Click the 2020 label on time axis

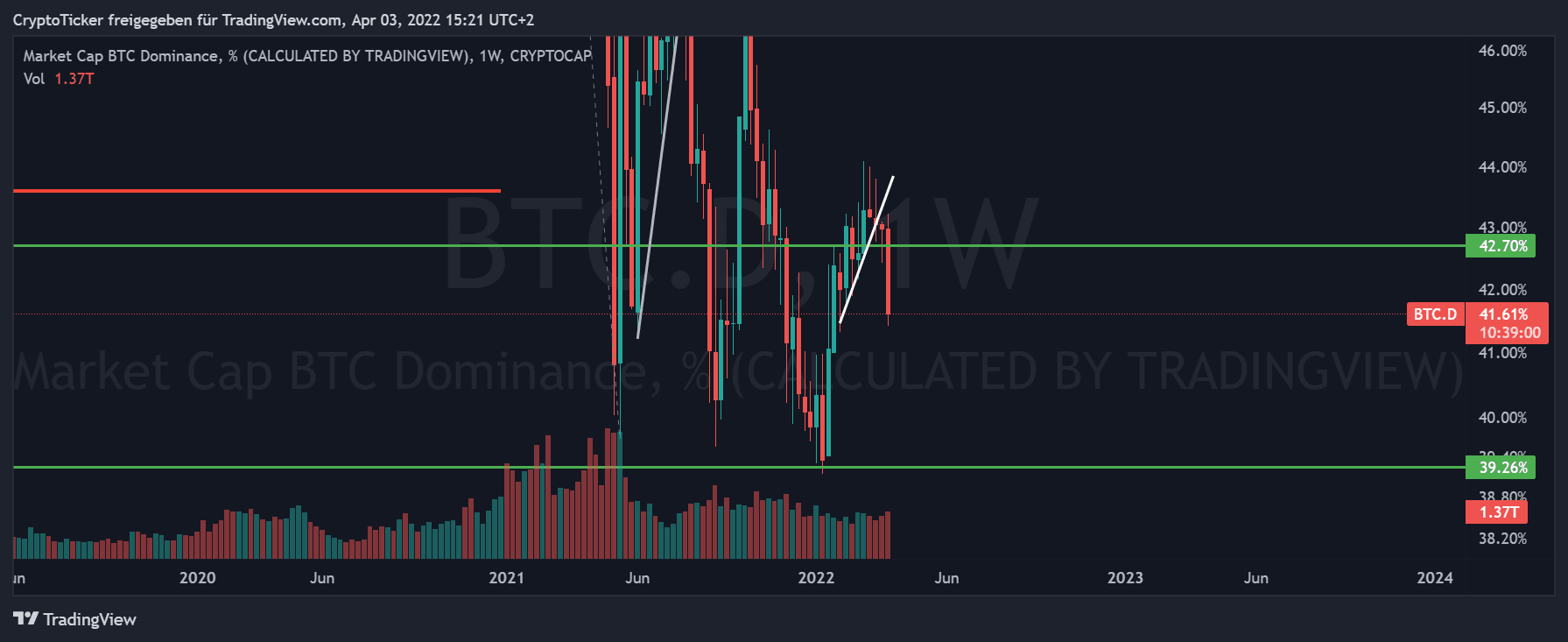click(197, 578)
